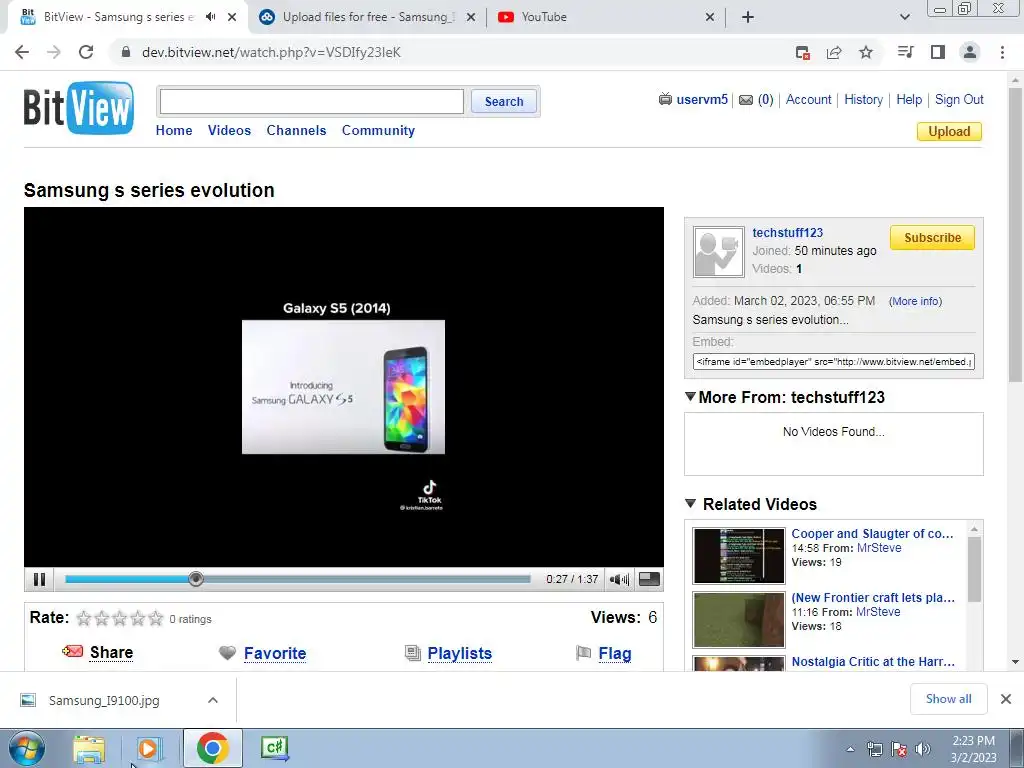Viewport: 1024px width, 768px height.
Task: Open the media control icon in toolbar
Action: coord(905,52)
